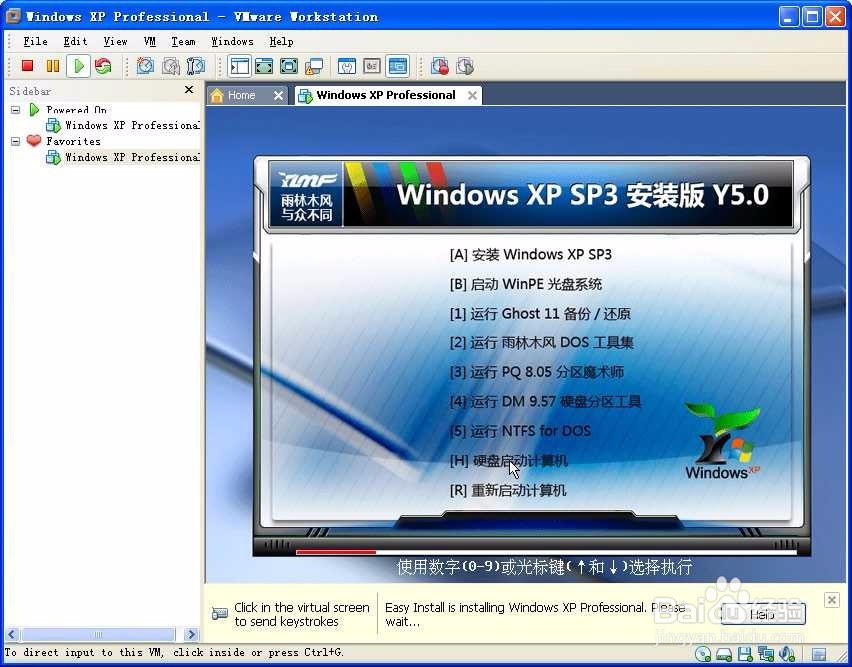Dismiss the Easy Install message bar

tap(831, 600)
